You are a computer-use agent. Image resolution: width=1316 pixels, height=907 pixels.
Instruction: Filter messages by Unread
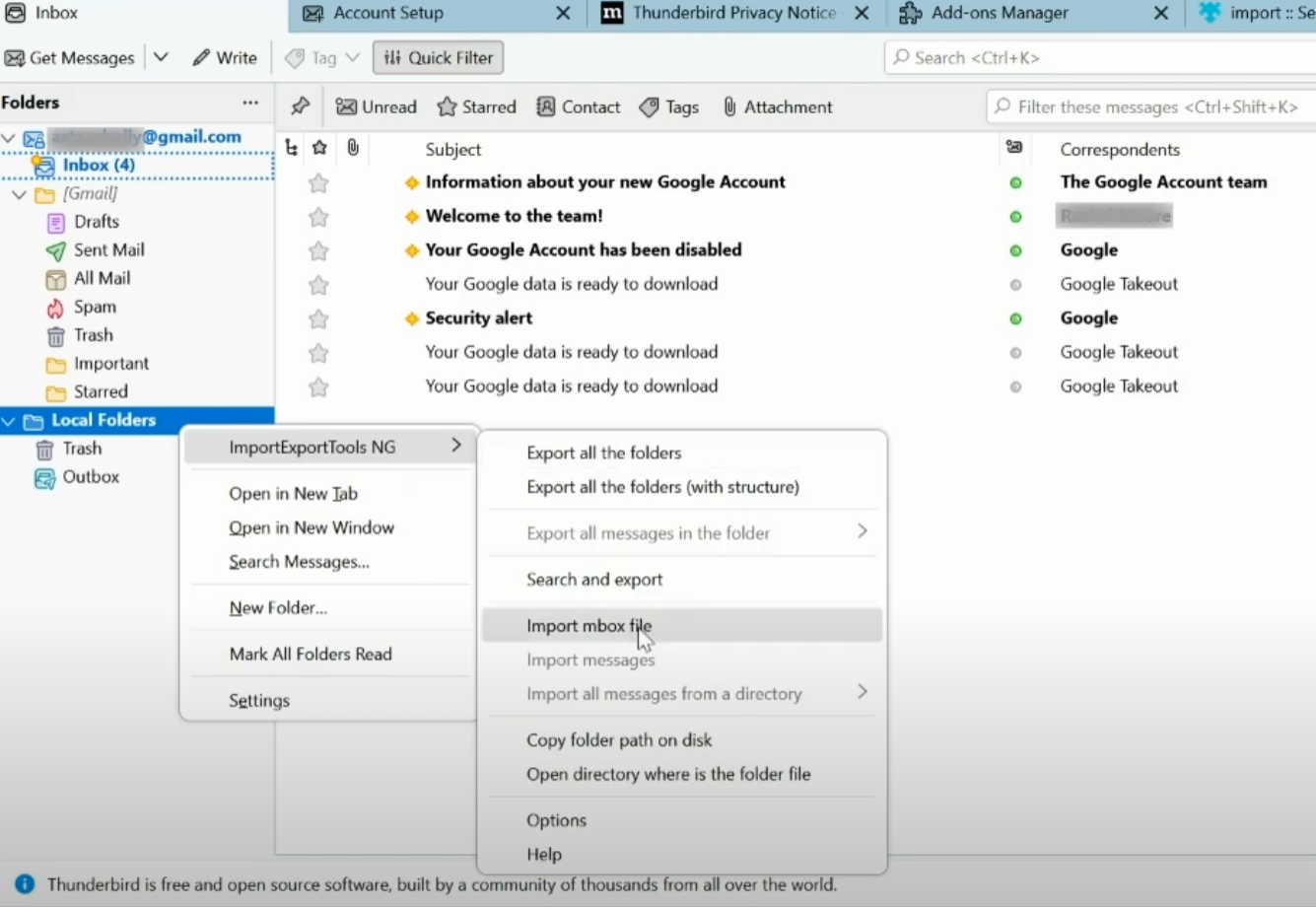tap(377, 107)
